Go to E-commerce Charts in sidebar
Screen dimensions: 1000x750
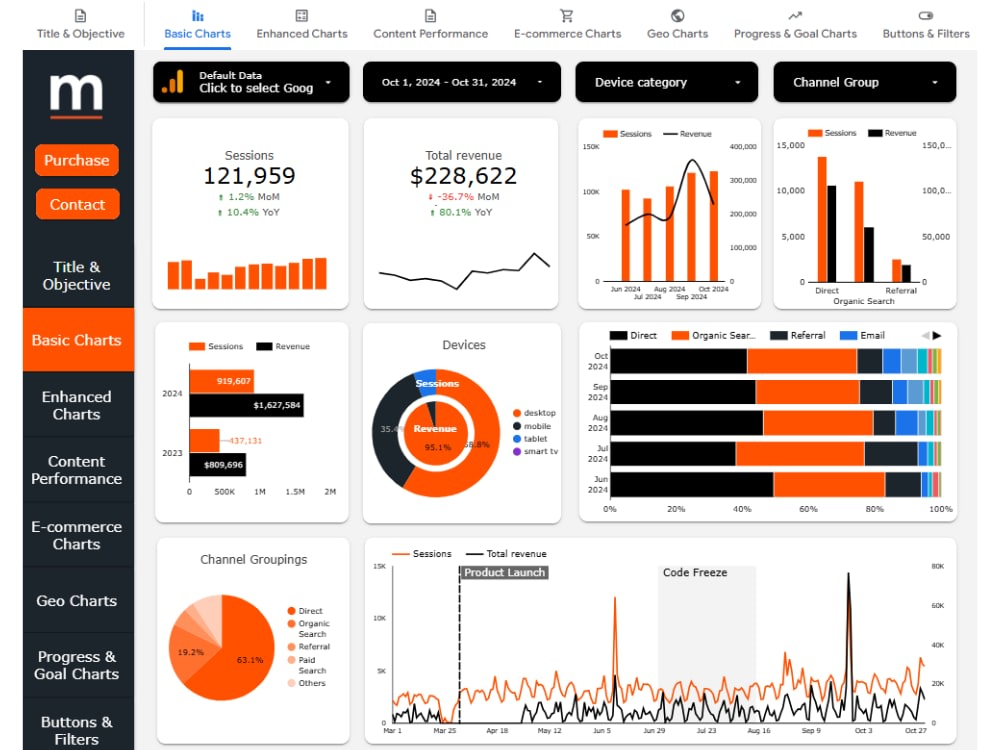[77, 535]
